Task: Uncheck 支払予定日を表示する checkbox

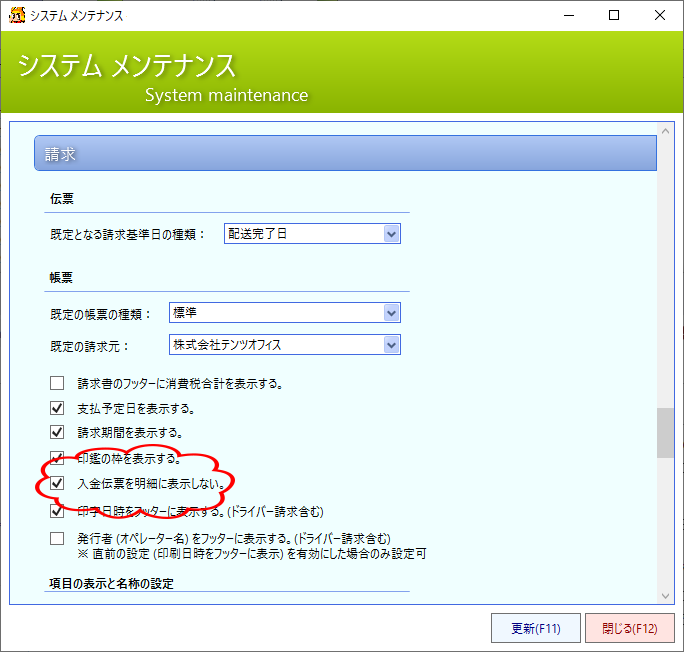Action: pyautogui.click(x=57, y=408)
